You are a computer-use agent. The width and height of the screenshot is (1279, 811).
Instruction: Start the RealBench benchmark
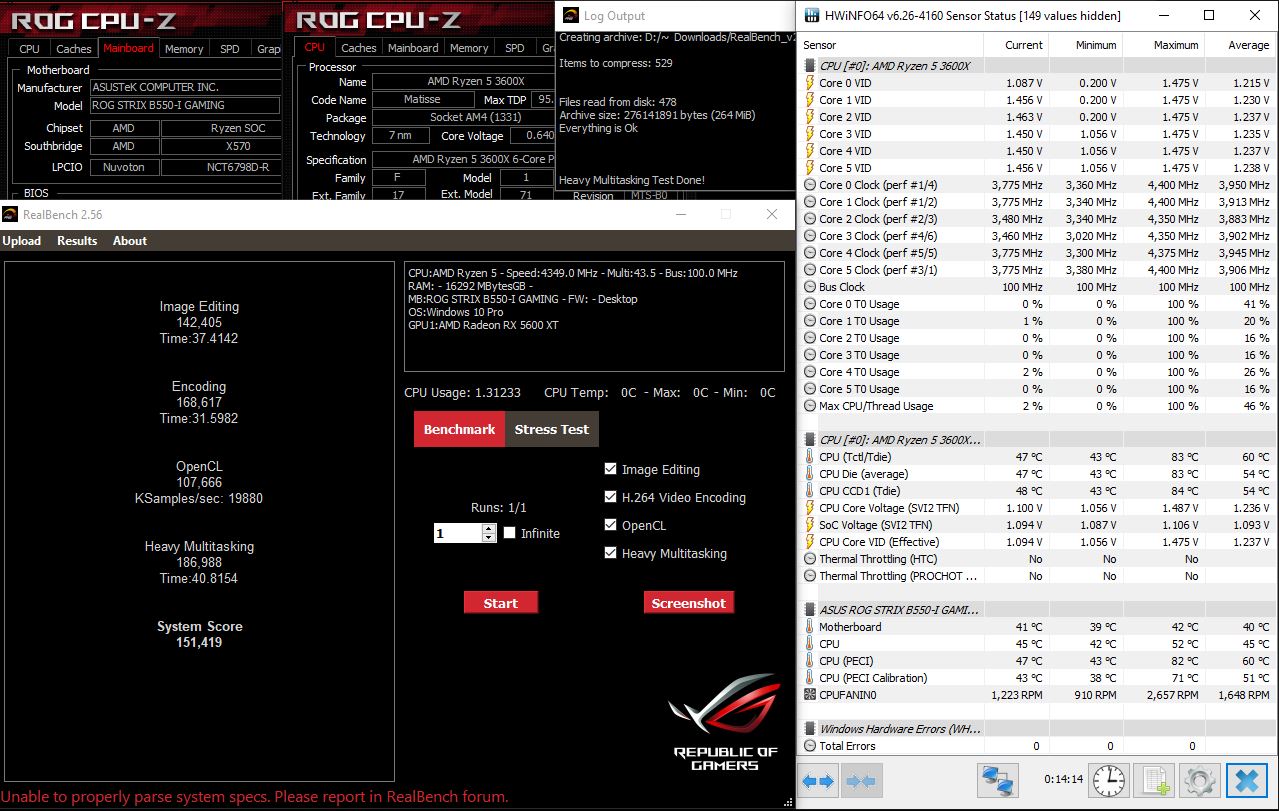(x=501, y=602)
